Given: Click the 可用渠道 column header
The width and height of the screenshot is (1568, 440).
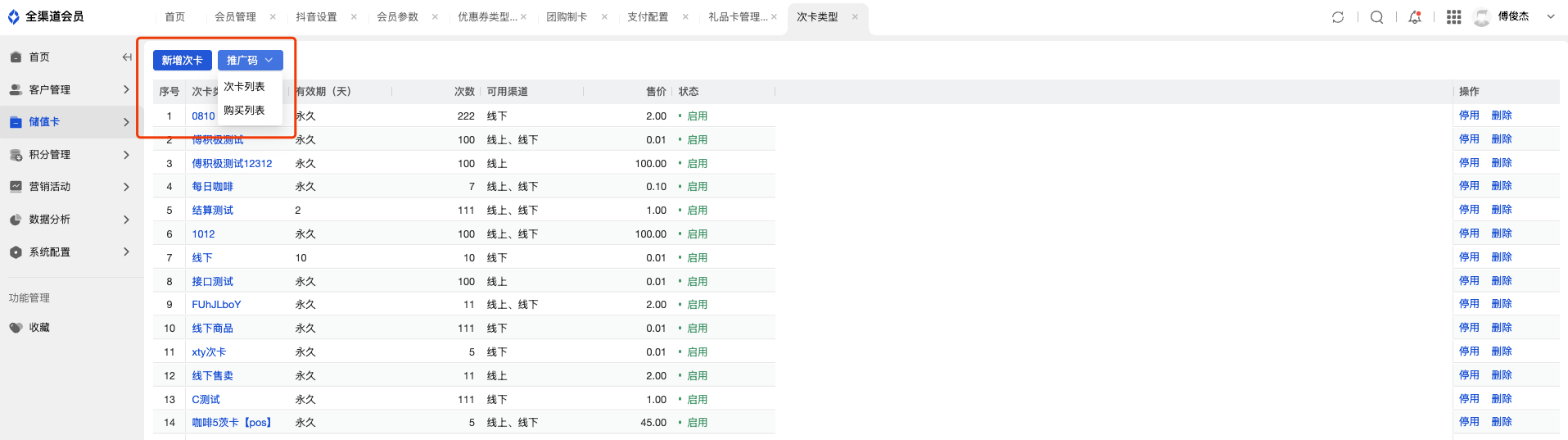Looking at the screenshot, I should point(508,92).
